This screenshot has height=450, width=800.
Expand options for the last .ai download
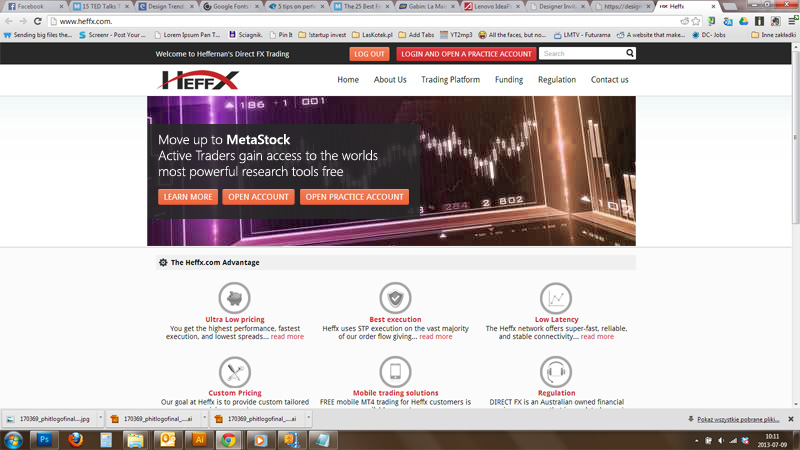[308, 418]
